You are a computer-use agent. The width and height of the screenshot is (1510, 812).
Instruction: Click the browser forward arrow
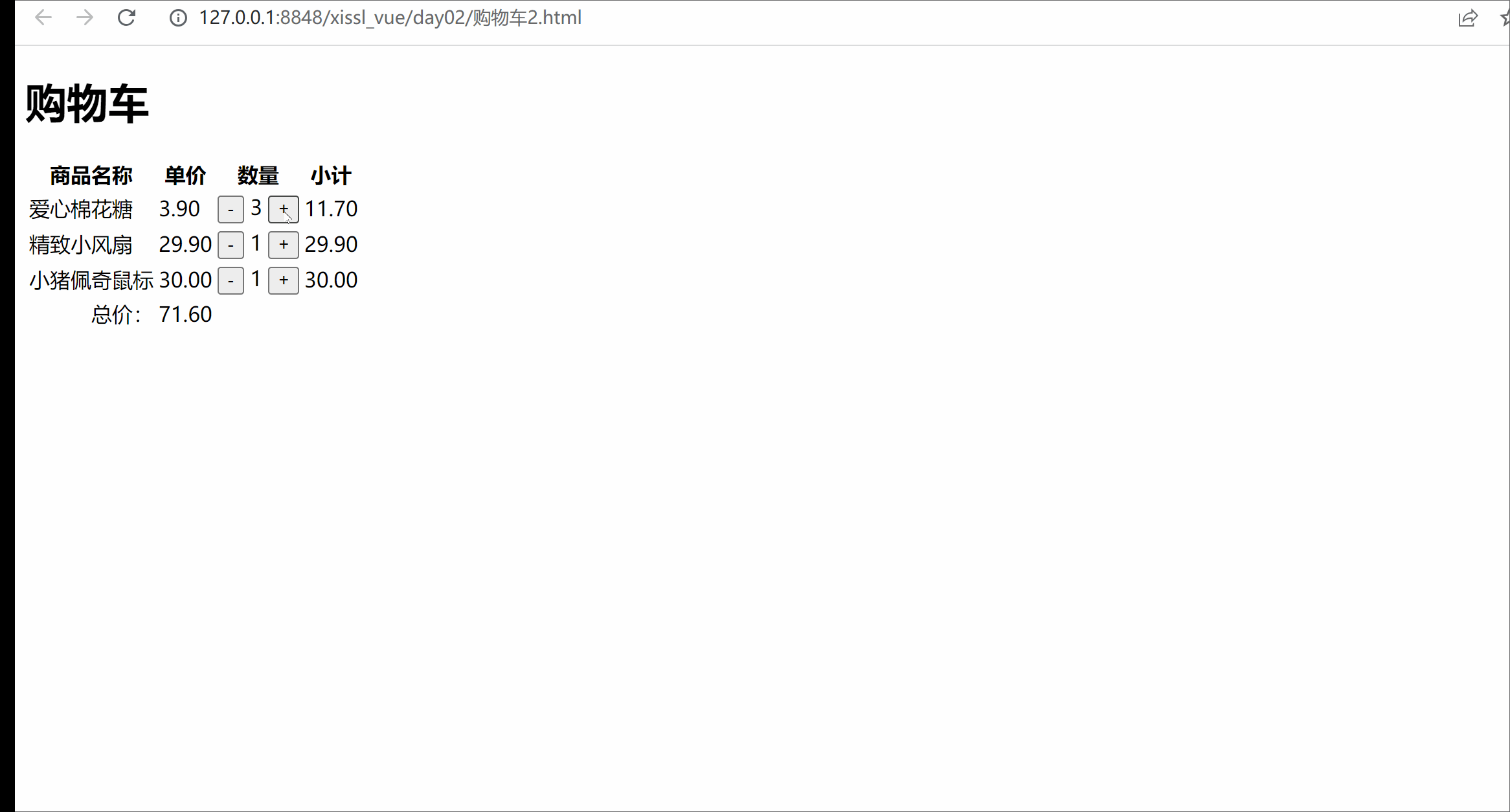(x=85, y=17)
